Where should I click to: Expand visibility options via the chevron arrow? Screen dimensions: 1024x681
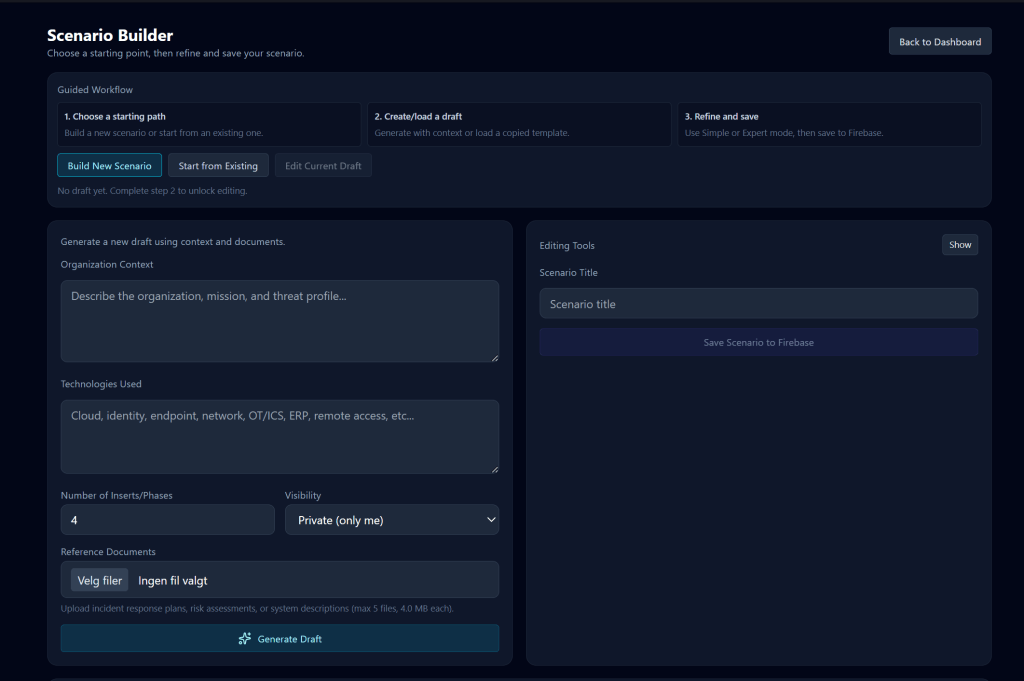click(489, 519)
